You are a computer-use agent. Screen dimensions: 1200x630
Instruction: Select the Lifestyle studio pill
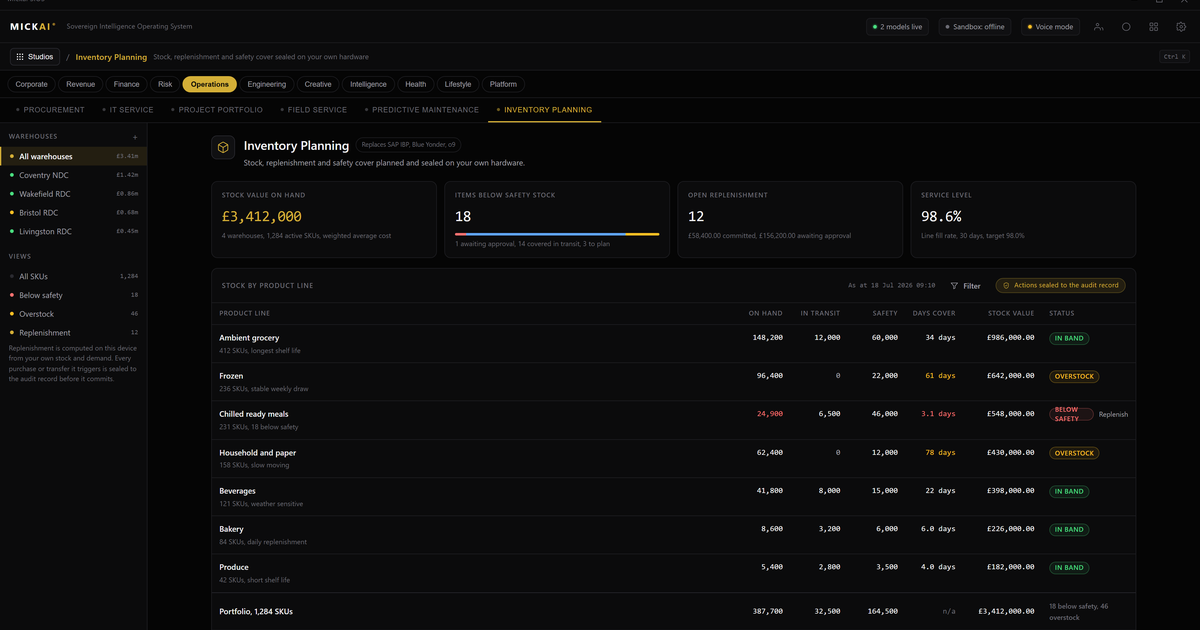click(x=458, y=84)
